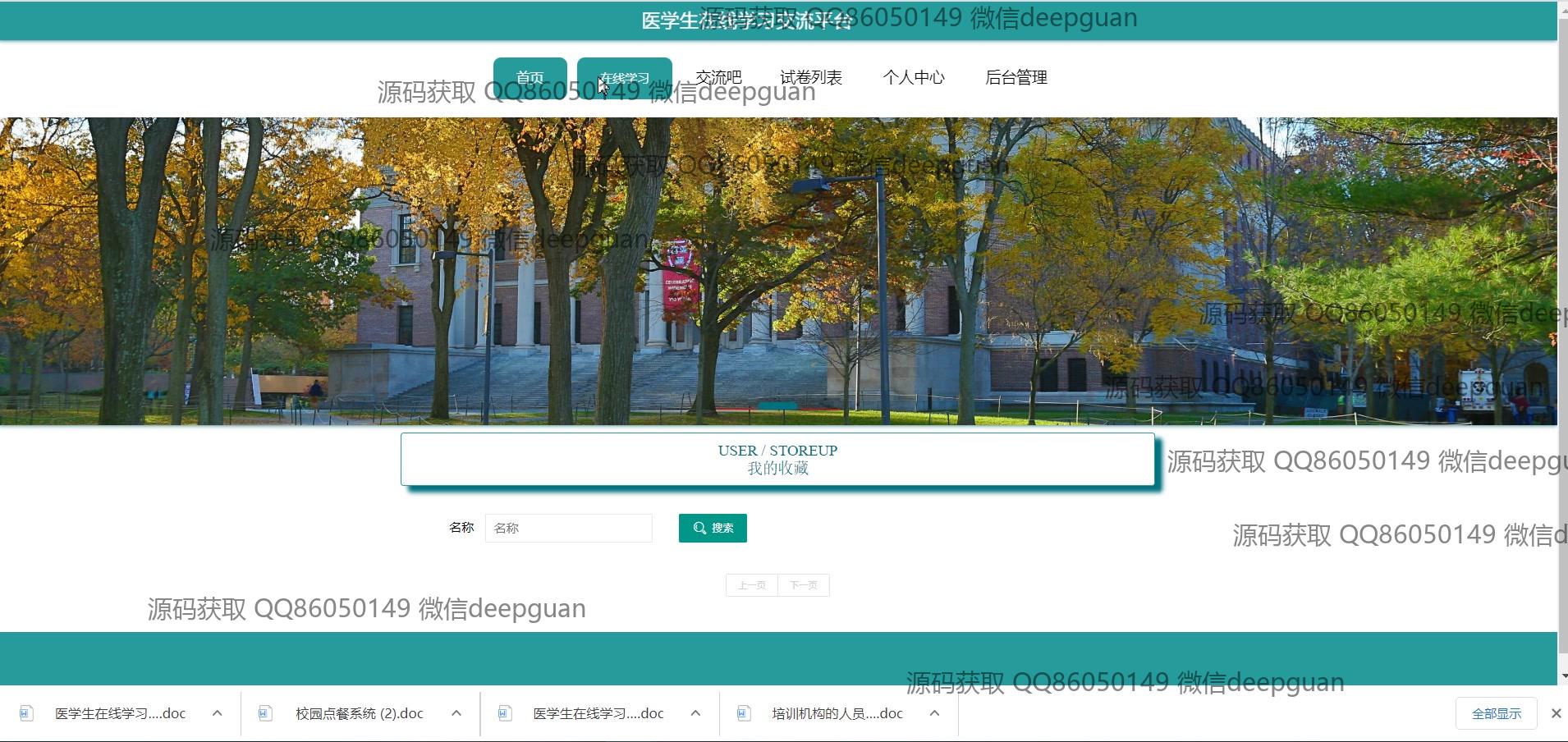Open the 交流吧 forum menu item
Screen dimensions: 1568x742
click(718, 78)
